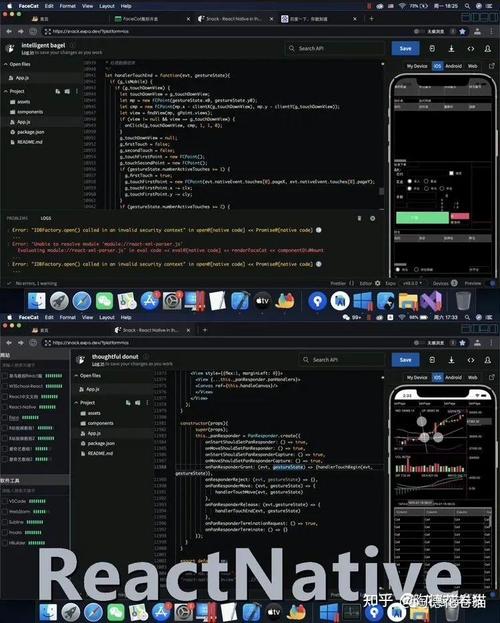Switch to Android tab in intelligent bagel preview
500x623 pixels.
[453, 66]
